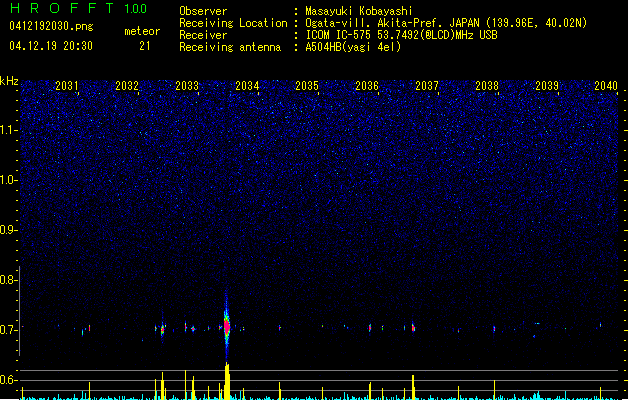Click the 2039 time marker

pyautogui.click(x=547, y=86)
